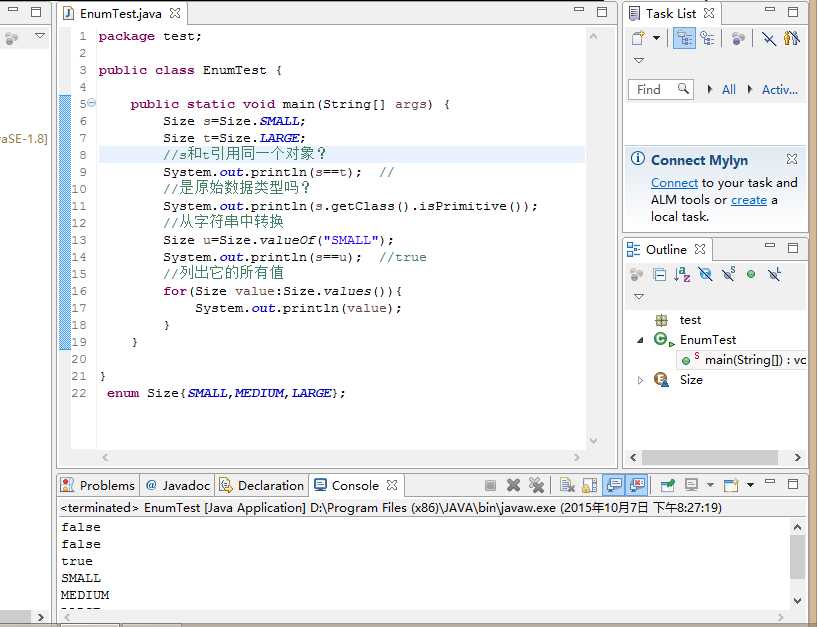Image resolution: width=817 pixels, height=627 pixels.
Task: Open left panel view menu triangle
Action: coord(40,36)
